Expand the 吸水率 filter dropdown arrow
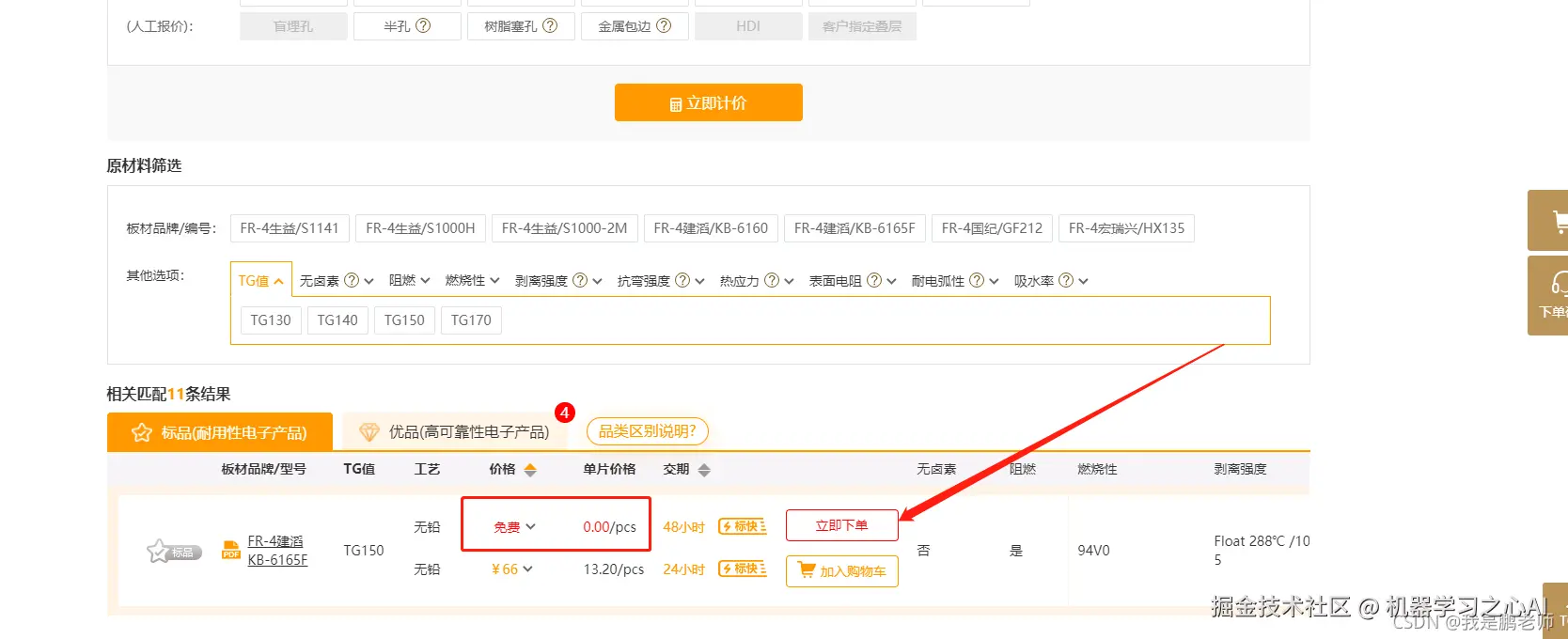Viewport: 1568px width, 639px height. pos(1083,281)
